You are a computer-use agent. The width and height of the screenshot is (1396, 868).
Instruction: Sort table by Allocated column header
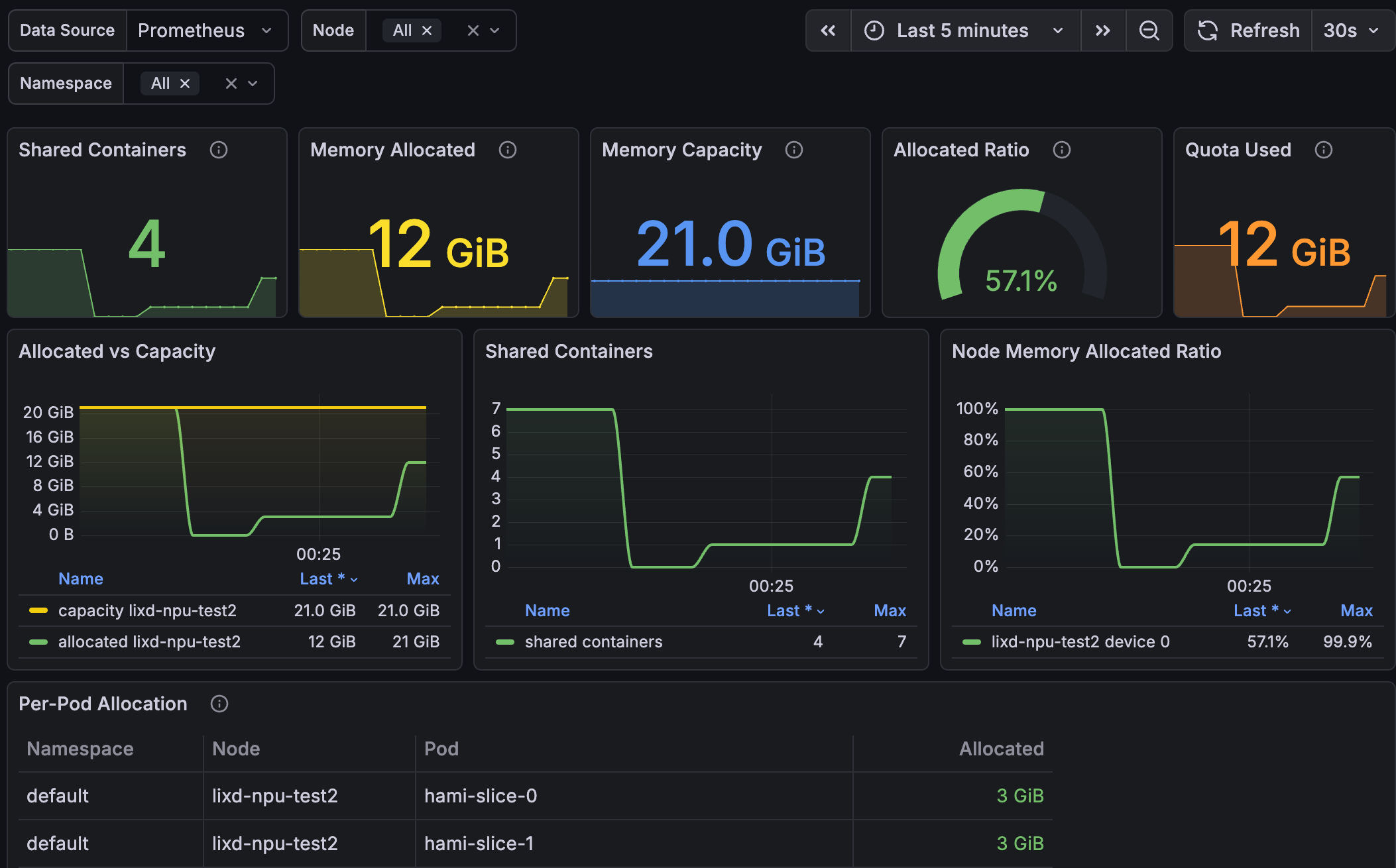(1002, 749)
